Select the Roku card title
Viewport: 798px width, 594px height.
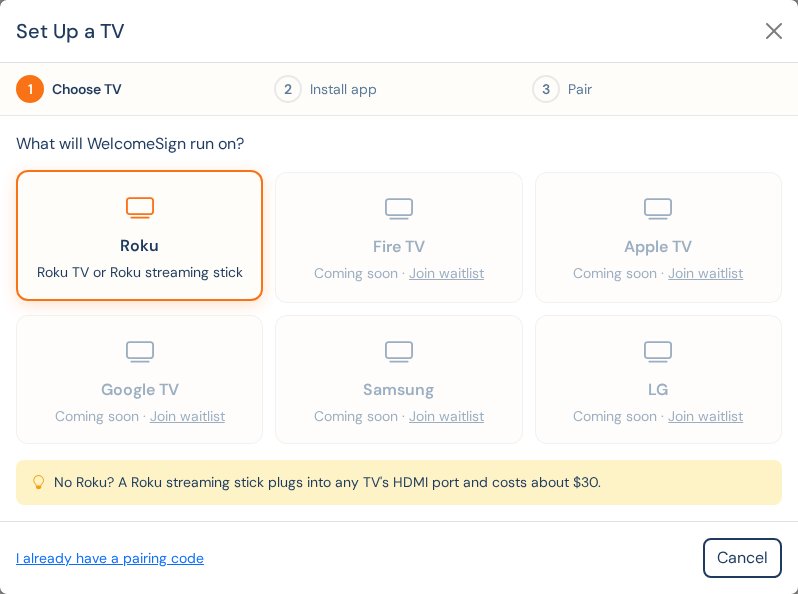coord(139,245)
